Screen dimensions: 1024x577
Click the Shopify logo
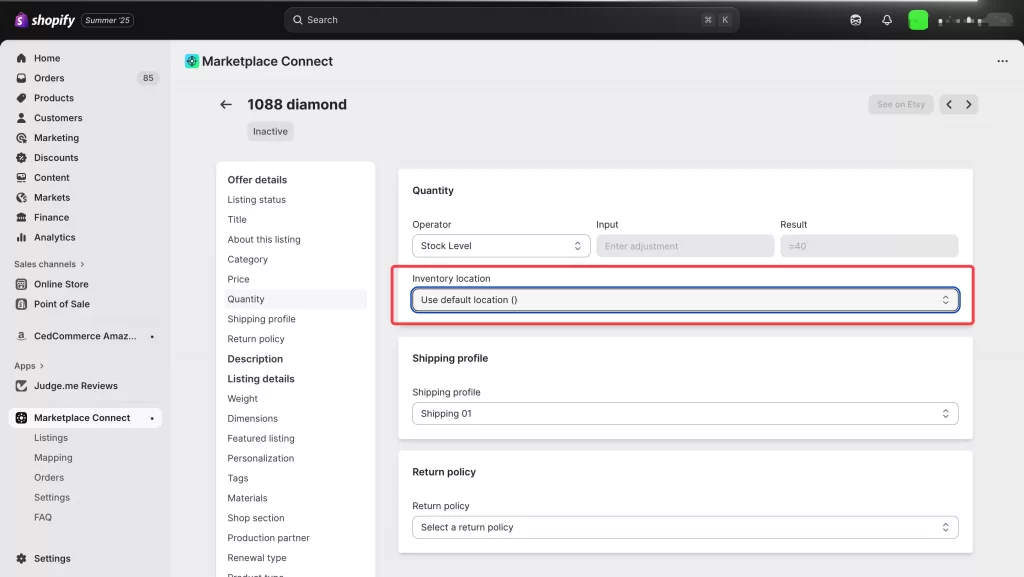point(44,20)
